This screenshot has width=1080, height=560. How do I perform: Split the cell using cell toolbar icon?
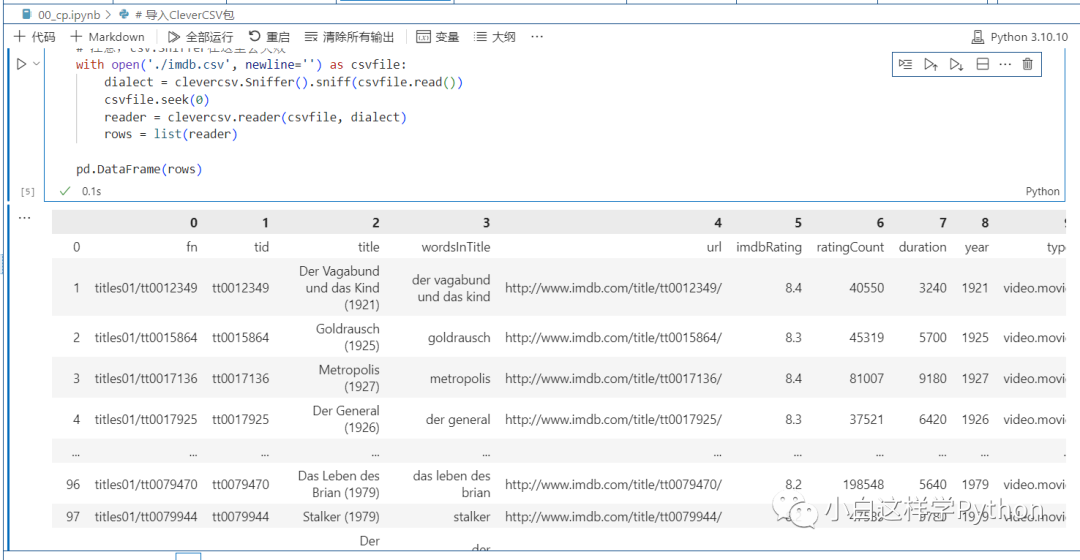982,65
